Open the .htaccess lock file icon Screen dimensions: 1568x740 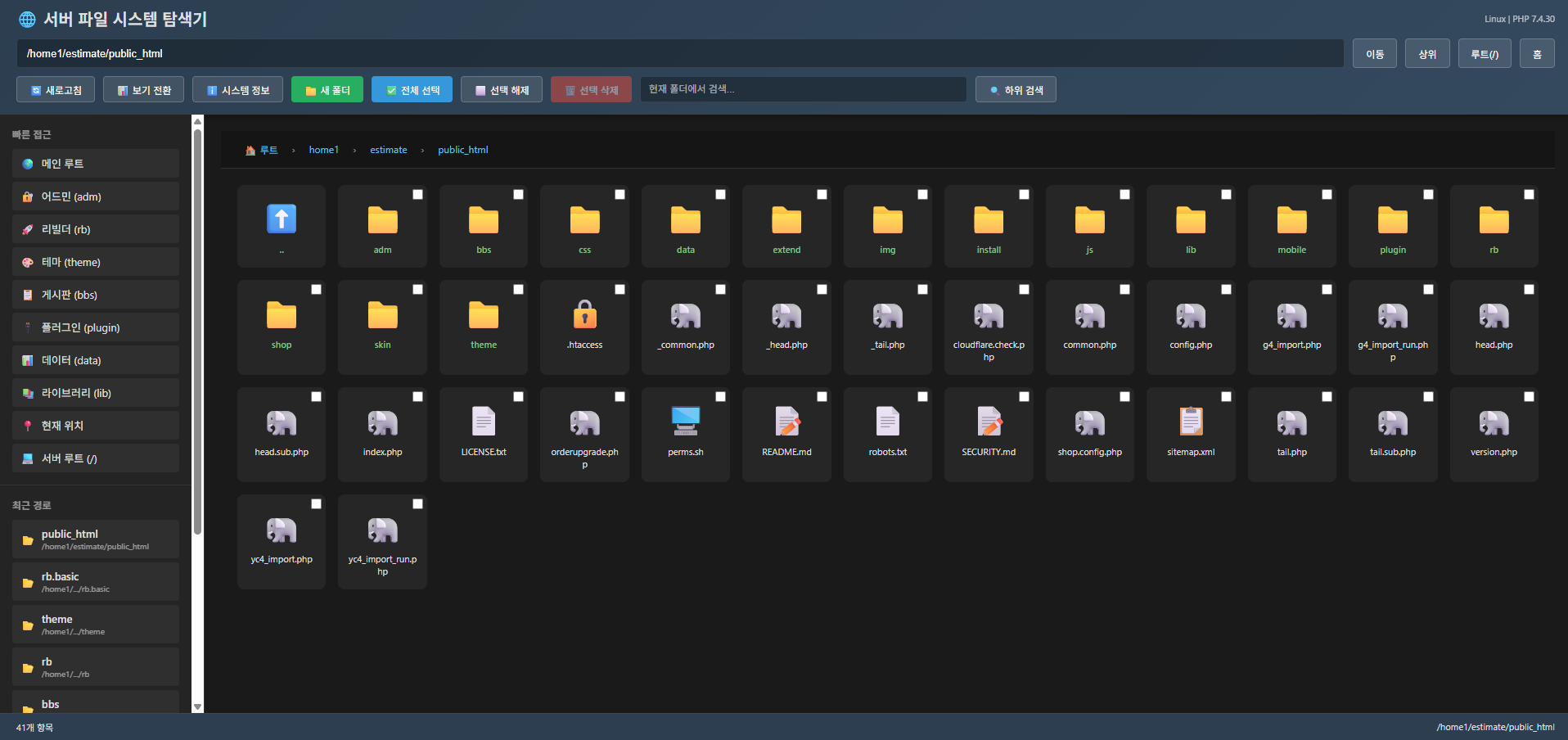(584, 315)
